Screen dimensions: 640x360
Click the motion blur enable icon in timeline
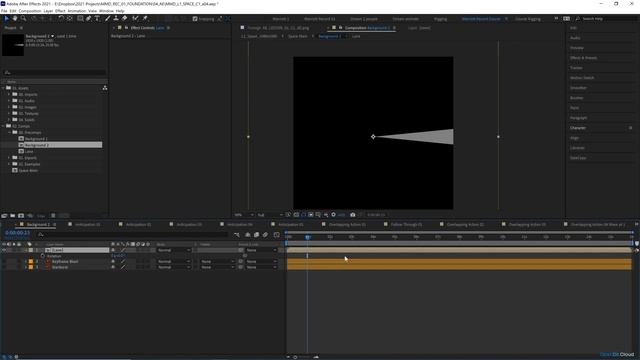pos(265,235)
